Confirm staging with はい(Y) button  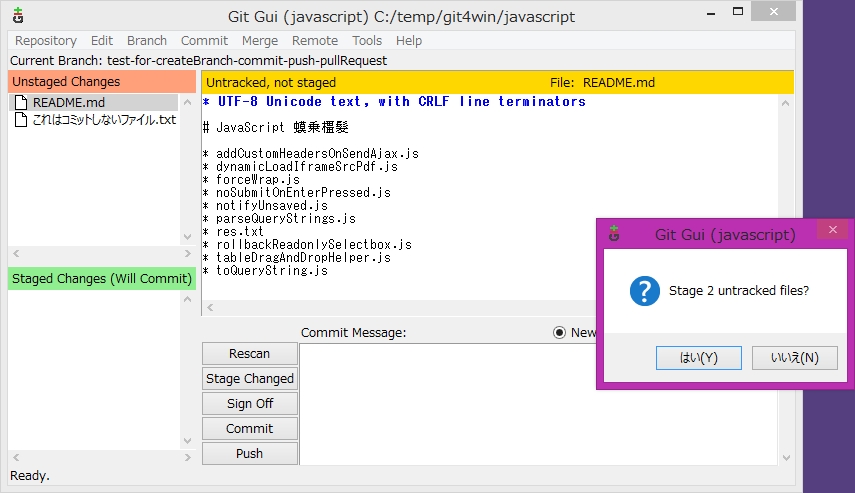(699, 358)
